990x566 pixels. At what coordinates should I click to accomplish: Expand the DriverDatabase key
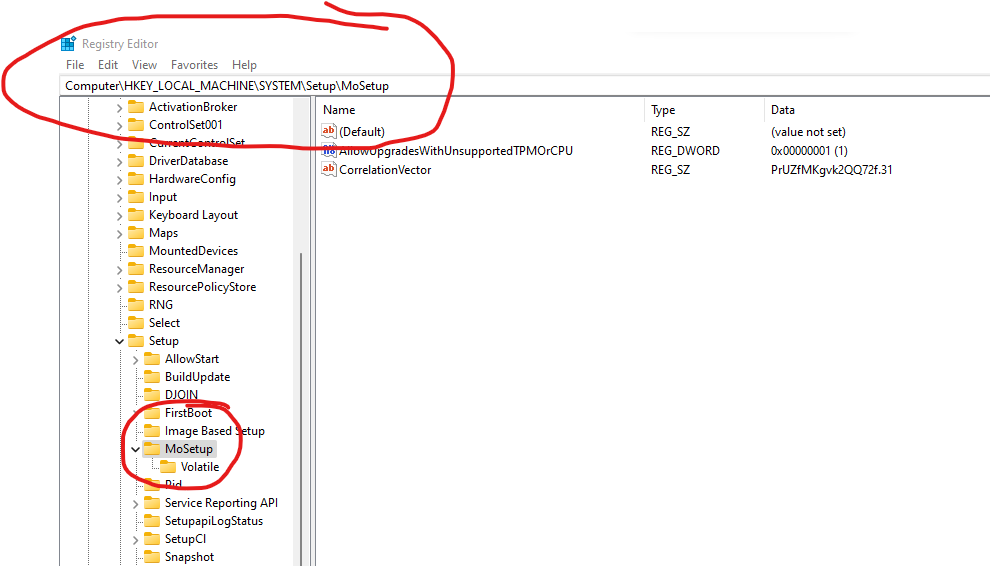119,162
